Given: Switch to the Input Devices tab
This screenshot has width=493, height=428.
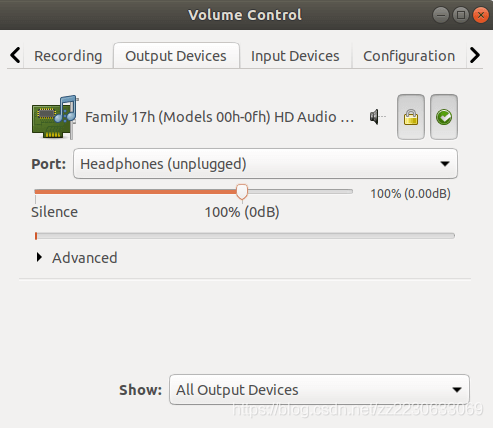Looking at the screenshot, I should click(295, 56).
